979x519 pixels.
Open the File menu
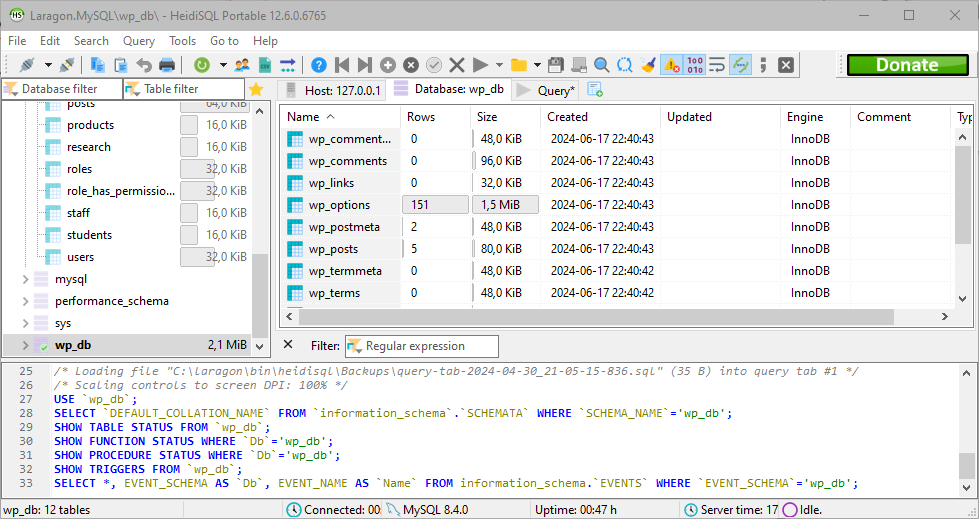[17, 41]
